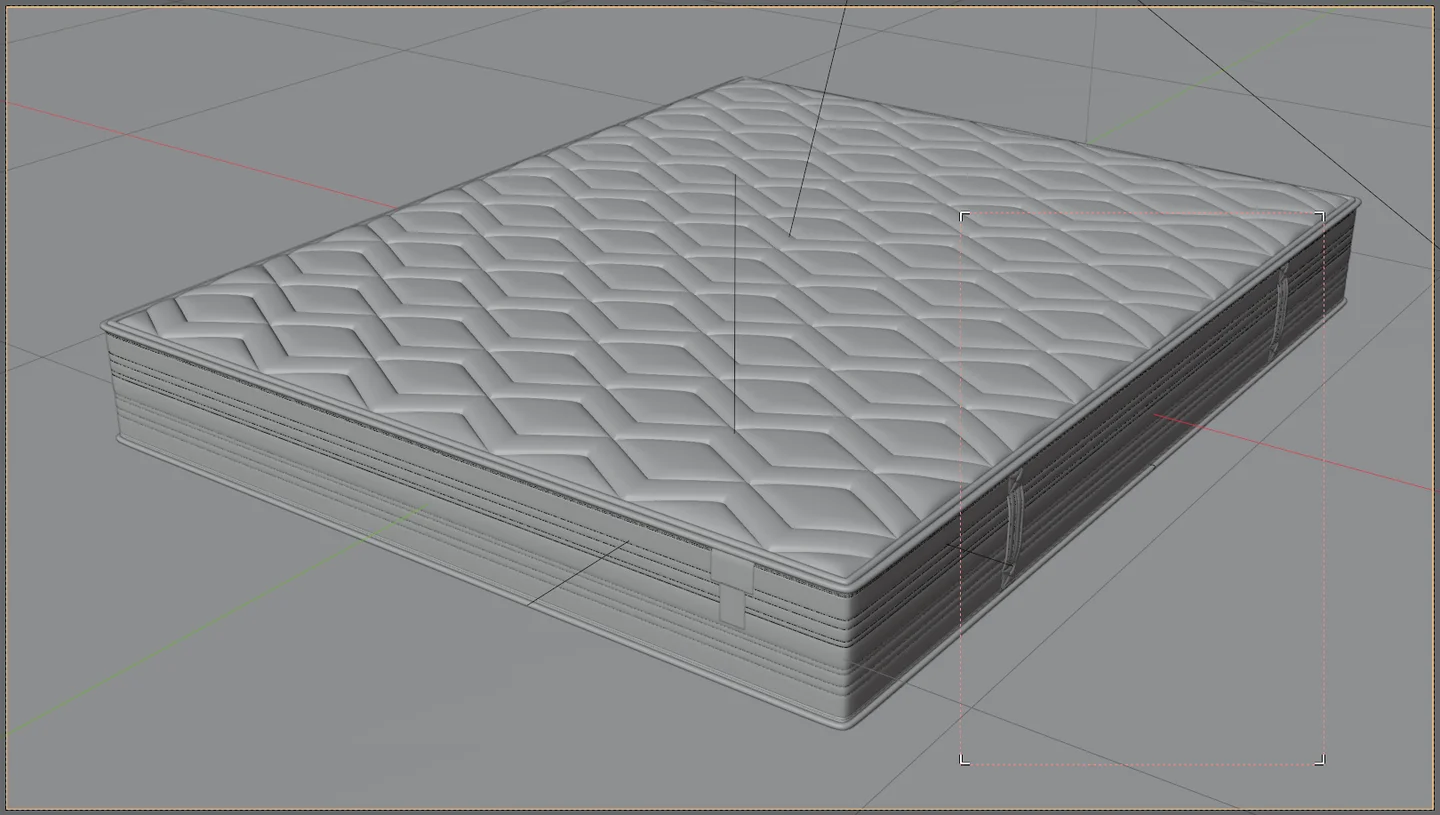The width and height of the screenshot is (1440, 815).
Task: Select the nearer carry handle on the mattress
Action: pos(1014,530)
